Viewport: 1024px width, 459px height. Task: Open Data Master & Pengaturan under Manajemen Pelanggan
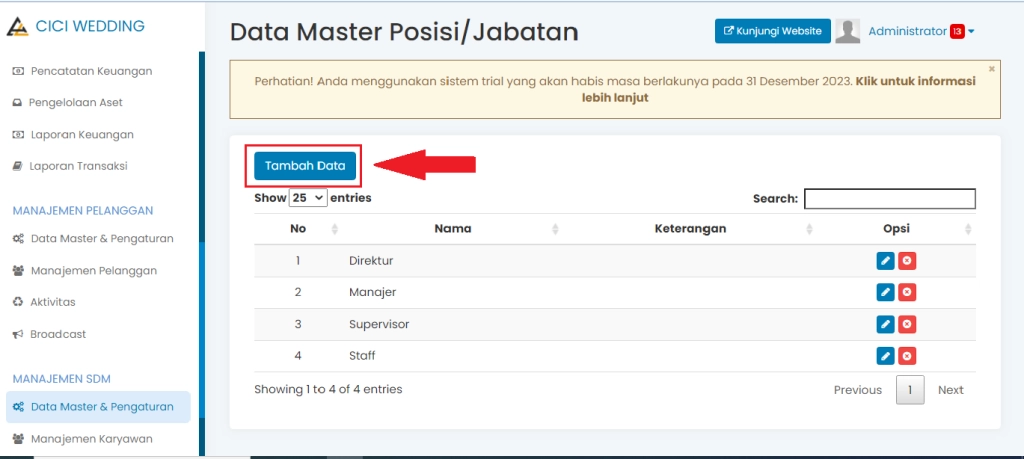point(93,238)
